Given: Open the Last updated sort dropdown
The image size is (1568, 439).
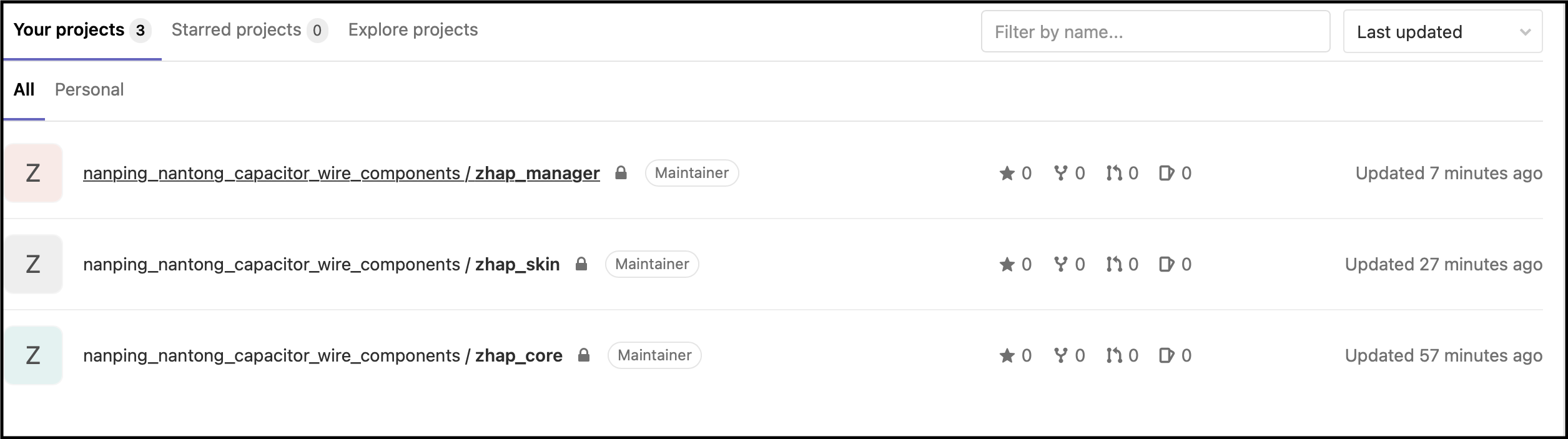Looking at the screenshot, I should click(1442, 32).
